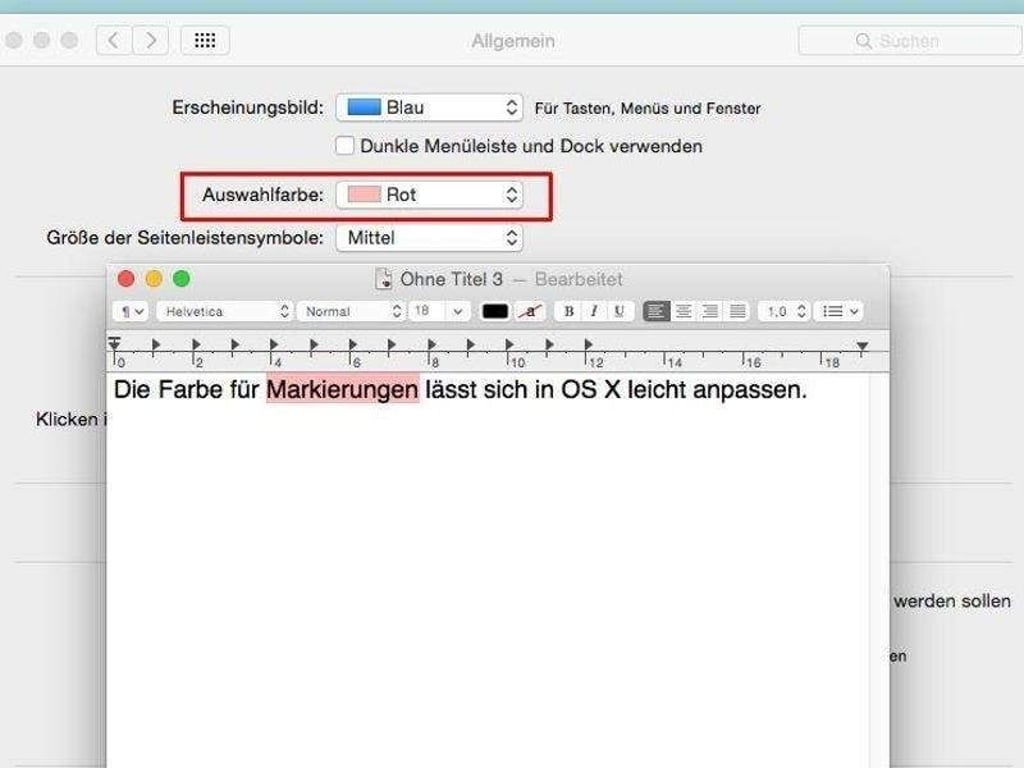Click the right margin marker on ruler
This screenshot has height=768, width=1024.
pyautogui.click(x=862, y=346)
